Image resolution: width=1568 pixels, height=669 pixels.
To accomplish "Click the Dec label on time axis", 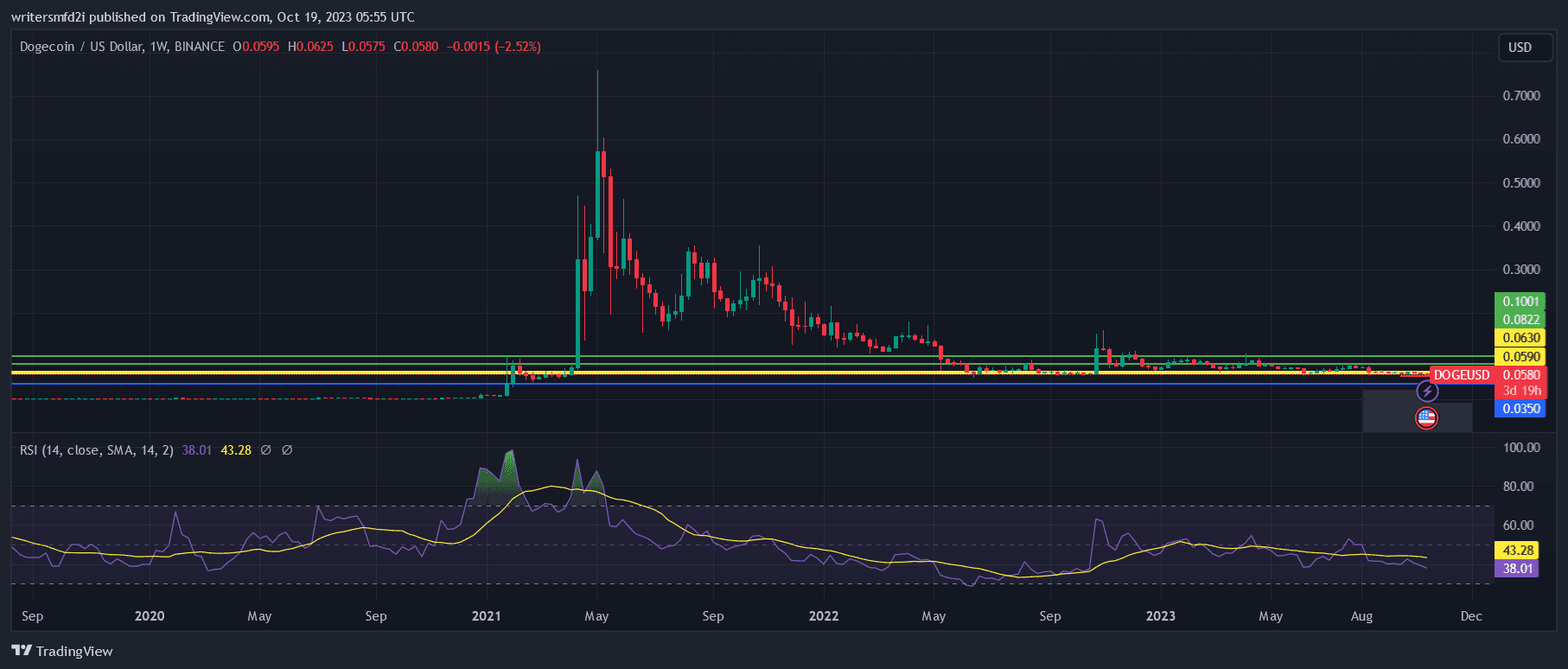I will [x=1471, y=616].
